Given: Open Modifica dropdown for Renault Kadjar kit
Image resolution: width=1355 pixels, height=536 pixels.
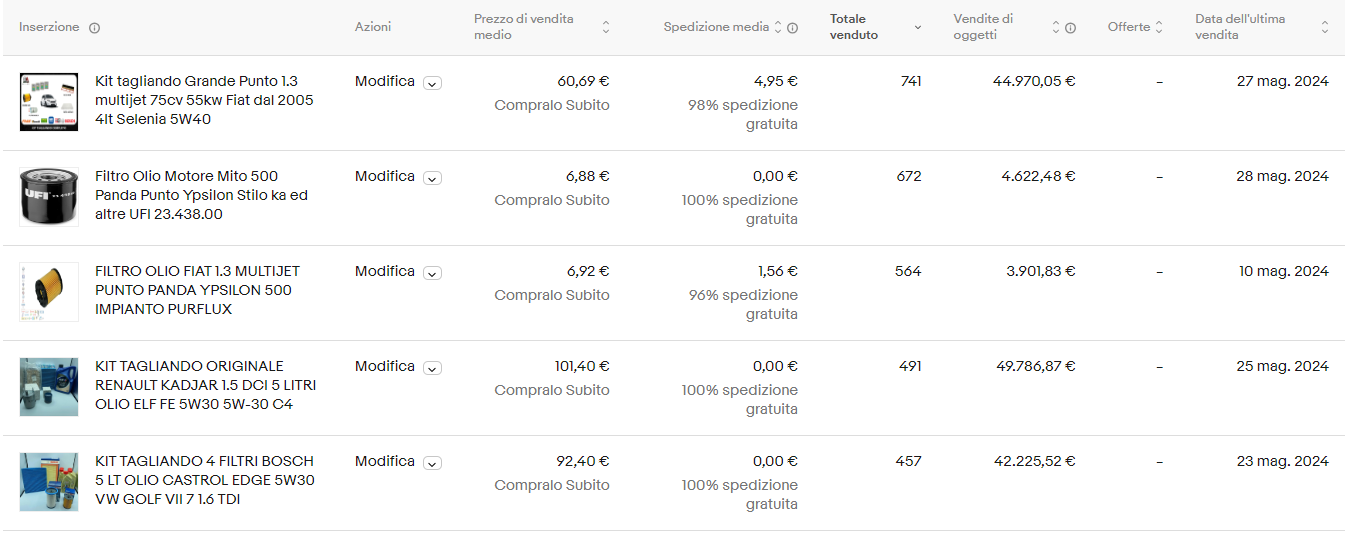Looking at the screenshot, I should [x=432, y=368].
